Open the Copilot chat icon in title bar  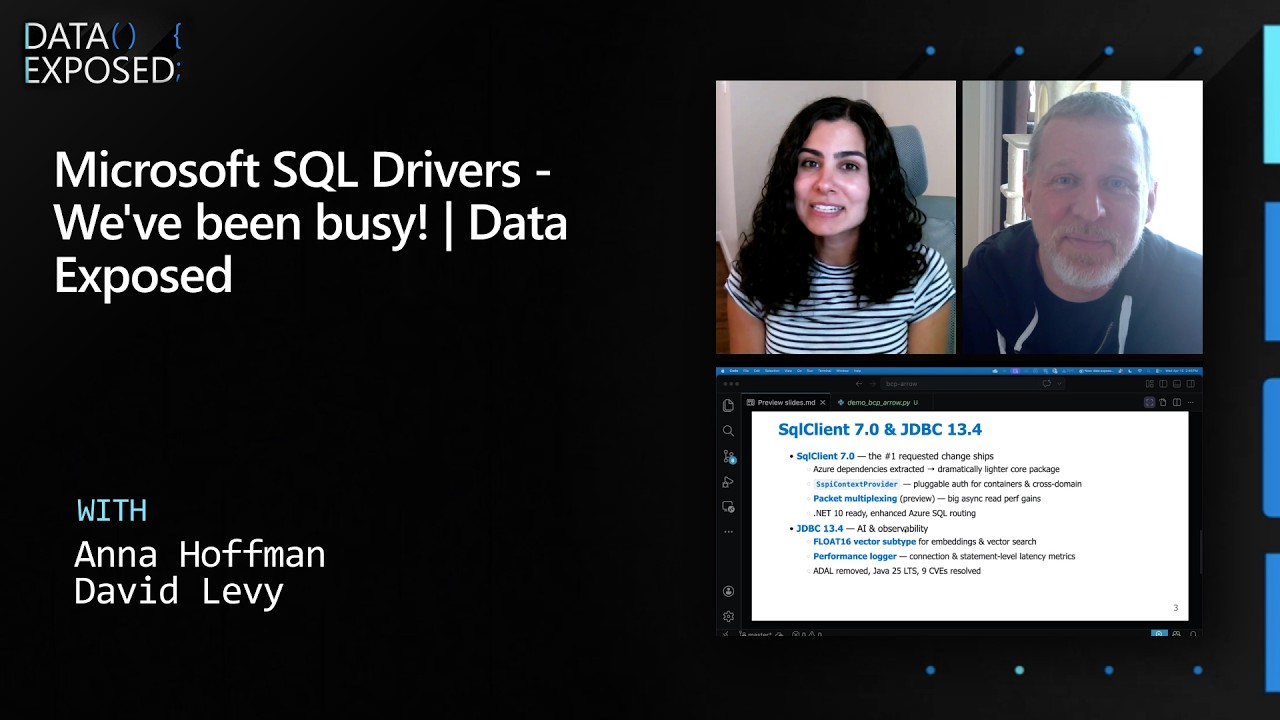(x=1046, y=384)
